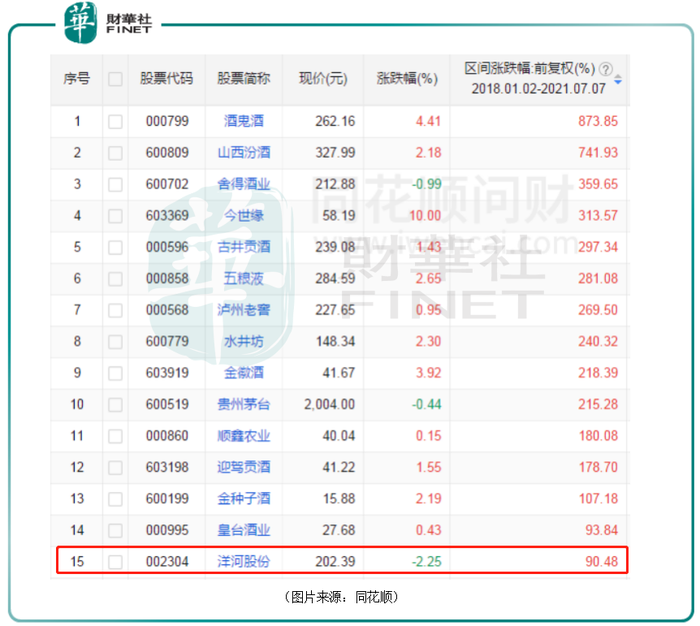Screen dimensions: 700x626
Task: Check the box for row 000858
Action: pos(115,279)
